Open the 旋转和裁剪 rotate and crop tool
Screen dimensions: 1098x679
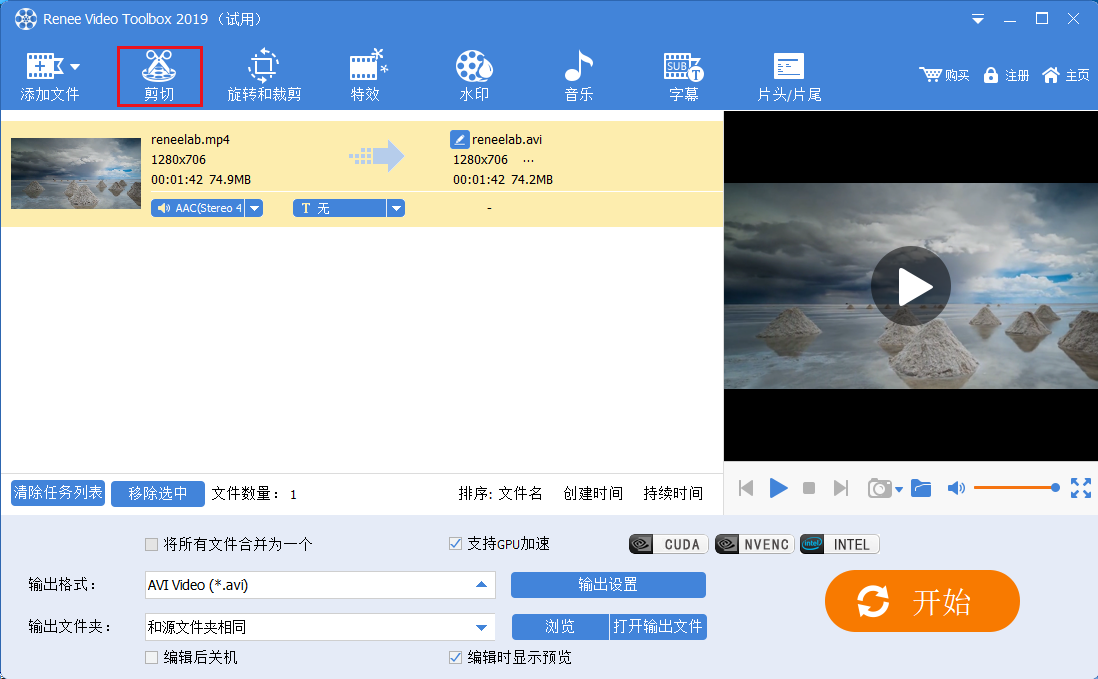pos(264,76)
